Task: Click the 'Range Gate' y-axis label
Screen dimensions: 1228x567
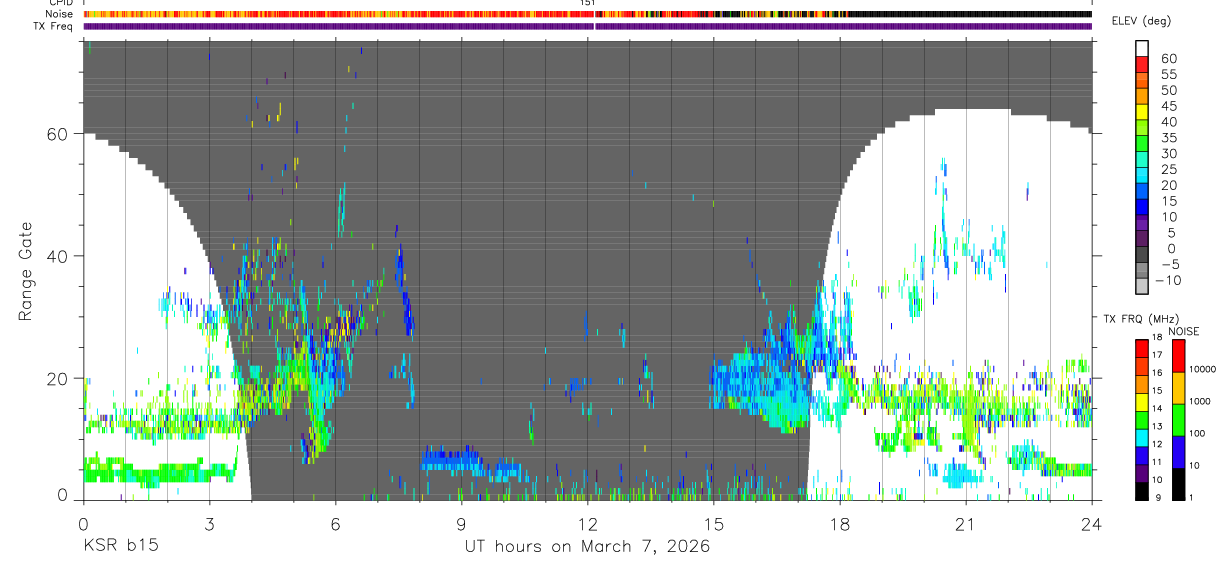Action: [27, 271]
